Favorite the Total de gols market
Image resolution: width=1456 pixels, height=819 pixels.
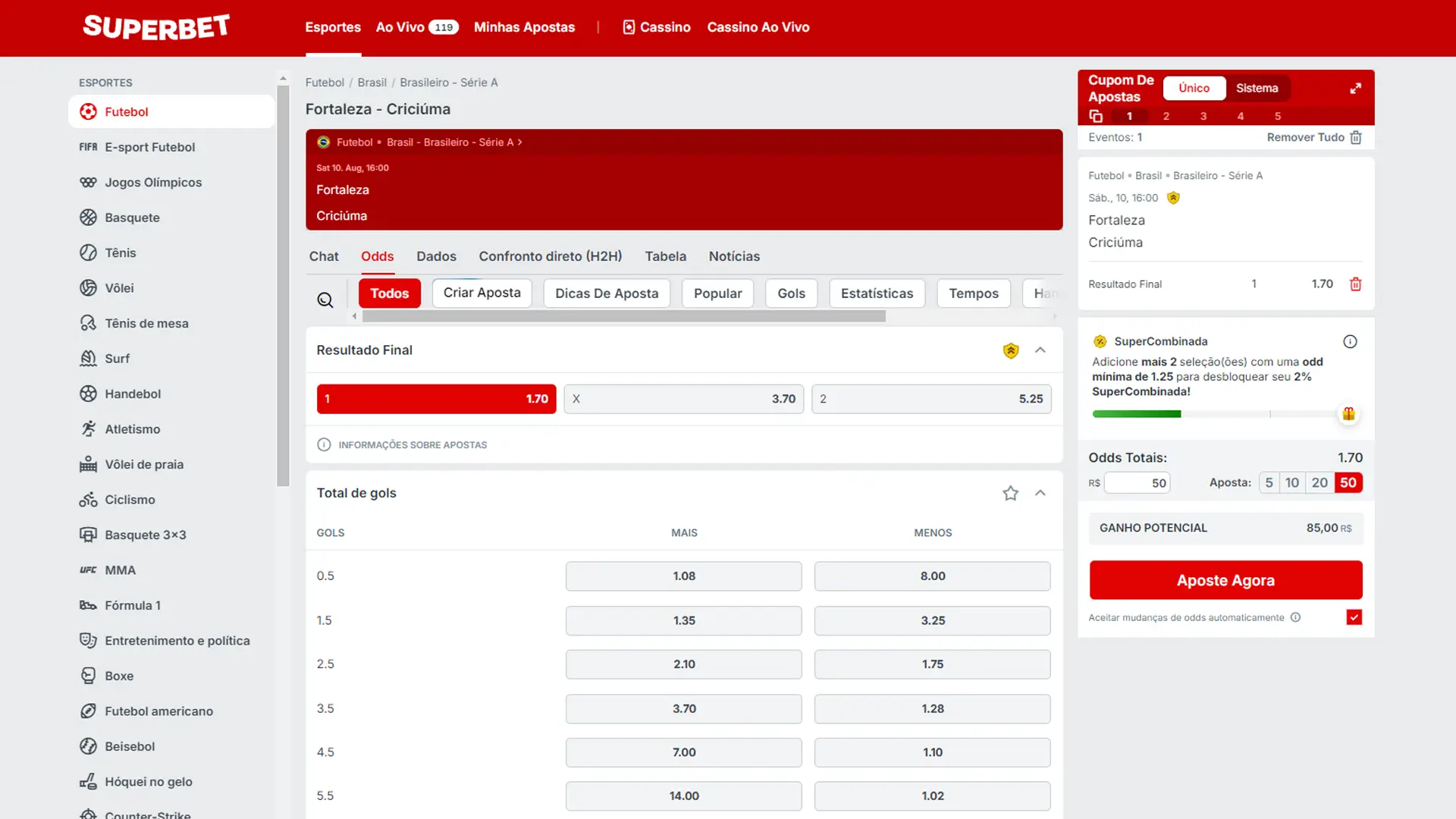tap(1011, 493)
